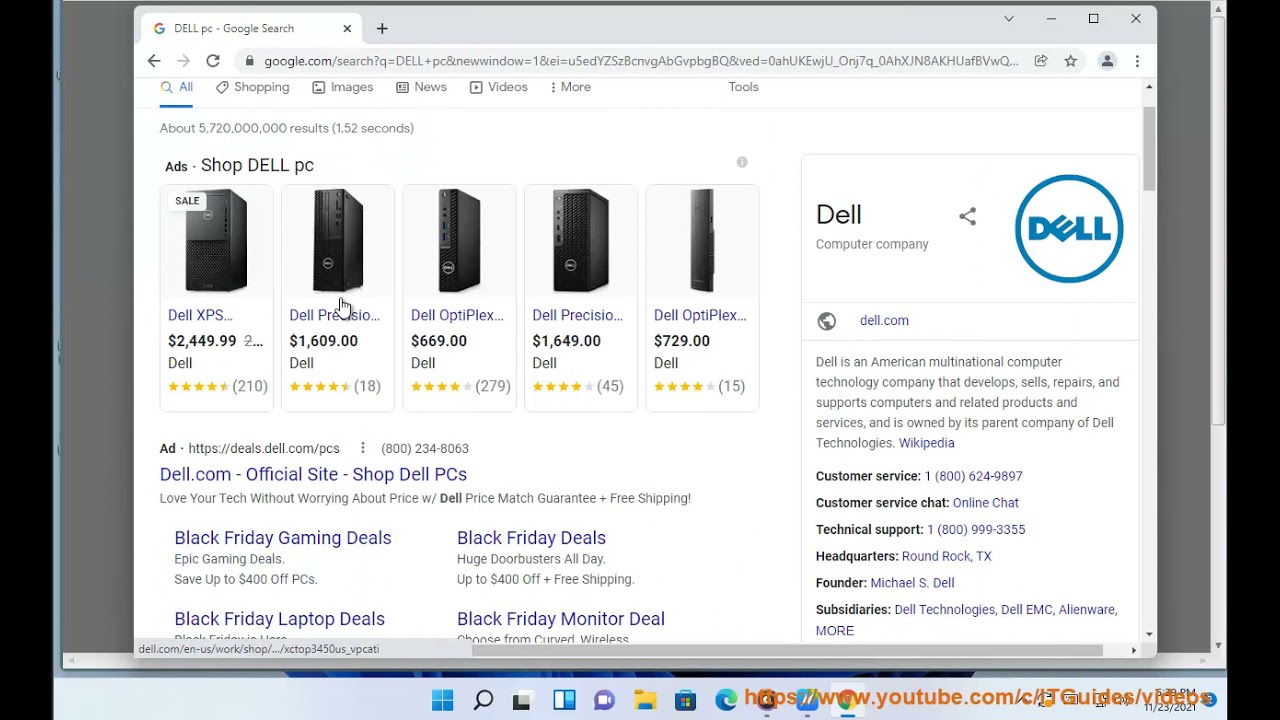This screenshot has width=1280, height=720.
Task: Open File Explorer from the taskbar
Action: coord(645,700)
